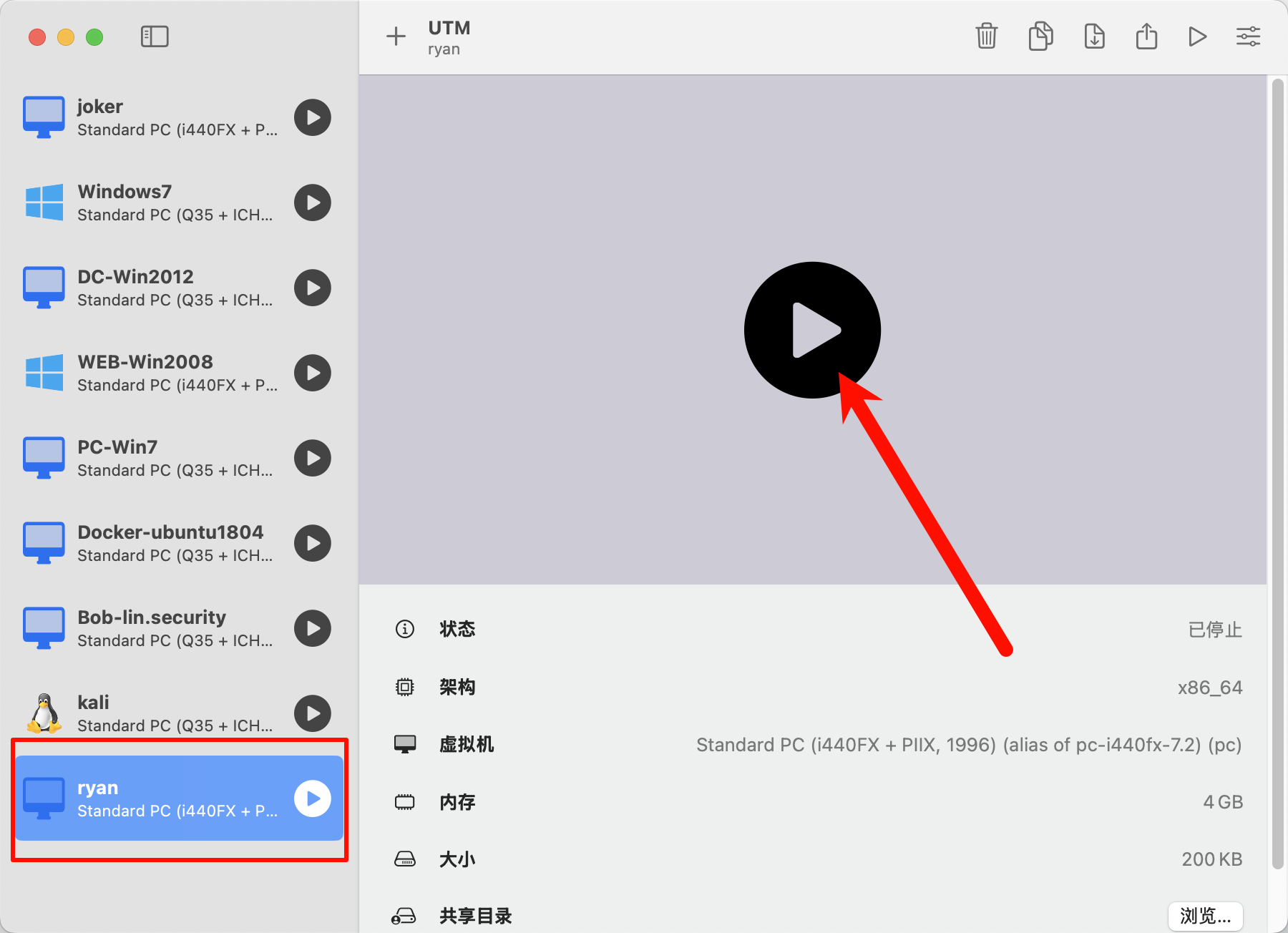This screenshot has width=1288, height=933.
Task: Click the vertical scrollbar in the detail pane
Action: tap(1277, 475)
